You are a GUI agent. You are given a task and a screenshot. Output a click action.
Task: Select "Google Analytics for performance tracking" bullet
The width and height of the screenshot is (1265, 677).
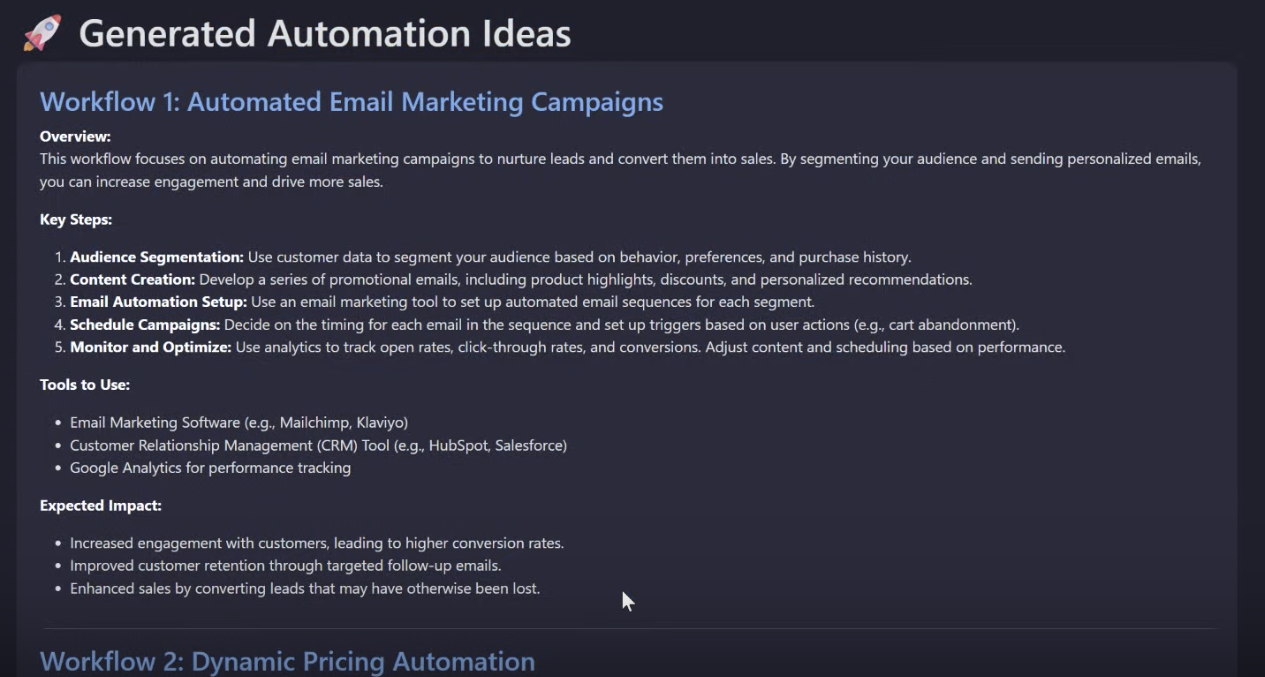(x=212, y=467)
